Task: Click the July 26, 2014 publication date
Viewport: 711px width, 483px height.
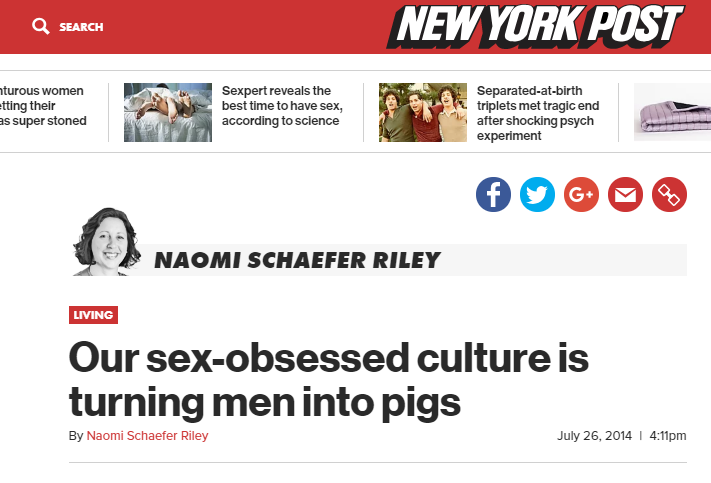Action: pyautogui.click(x=594, y=436)
